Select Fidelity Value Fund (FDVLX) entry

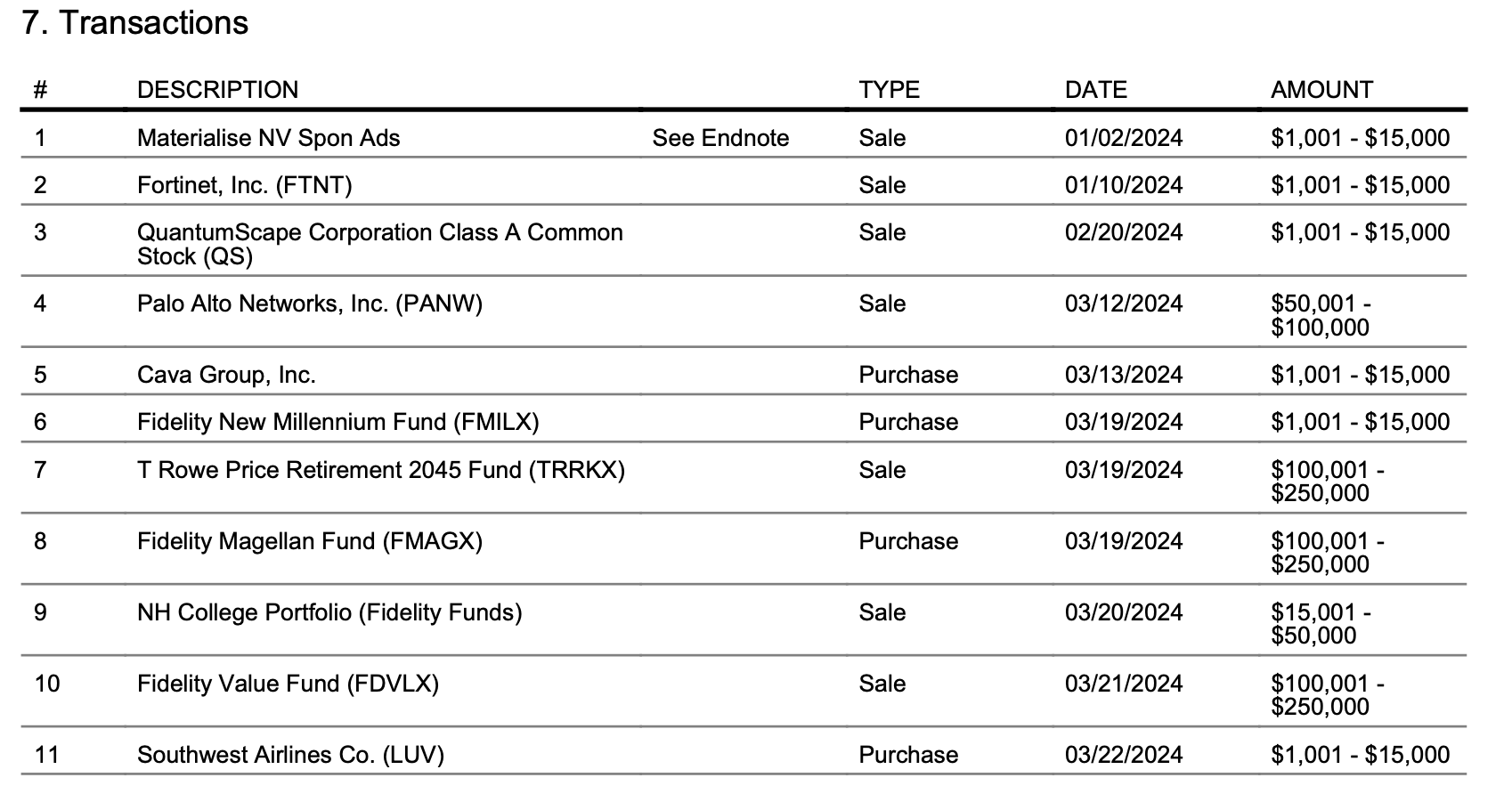(288, 684)
